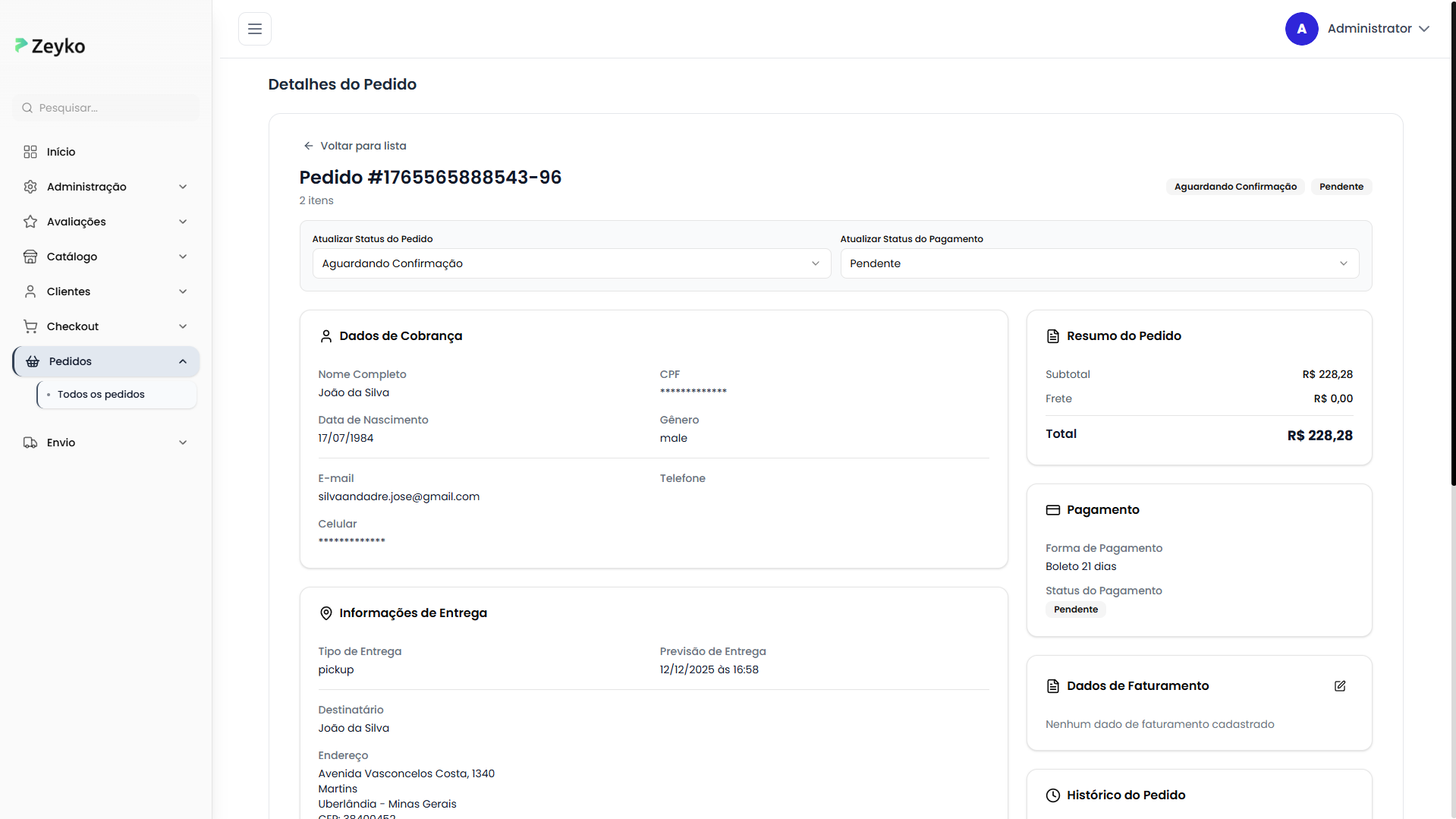This screenshot has height=819, width=1456.
Task: Open the Clientes menu item
Action: 68,291
